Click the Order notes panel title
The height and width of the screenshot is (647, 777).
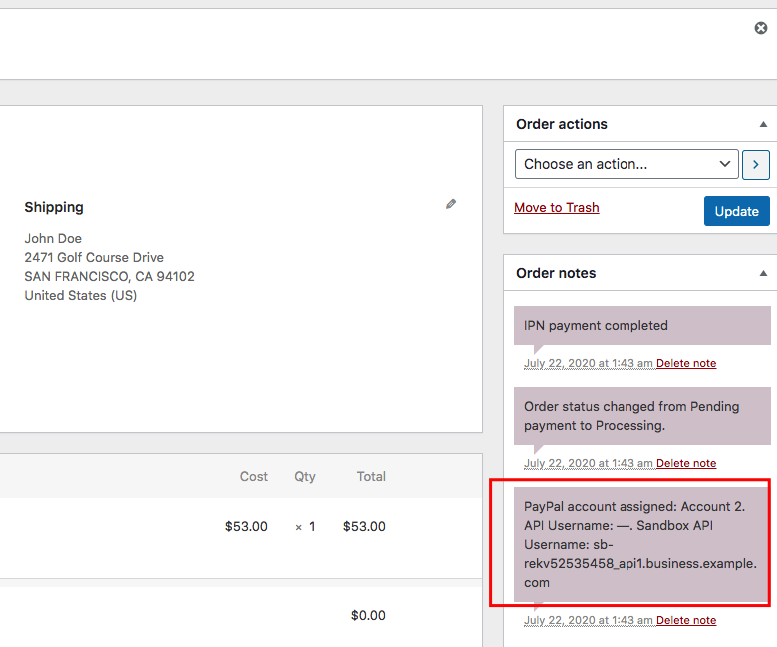point(556,273)
